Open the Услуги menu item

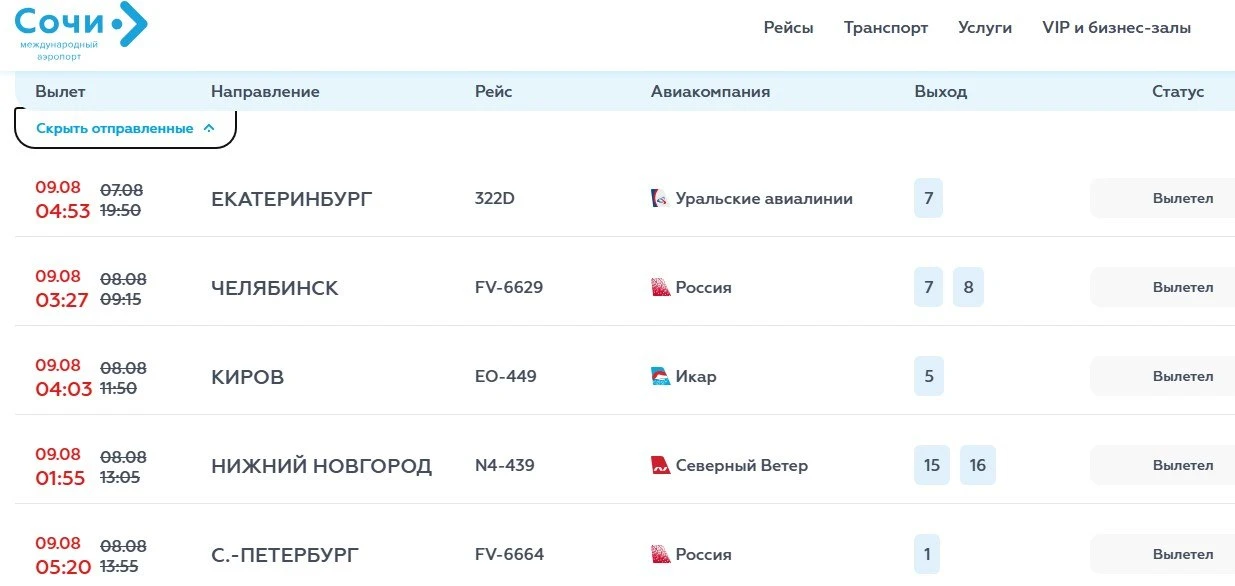click(985, 28)
